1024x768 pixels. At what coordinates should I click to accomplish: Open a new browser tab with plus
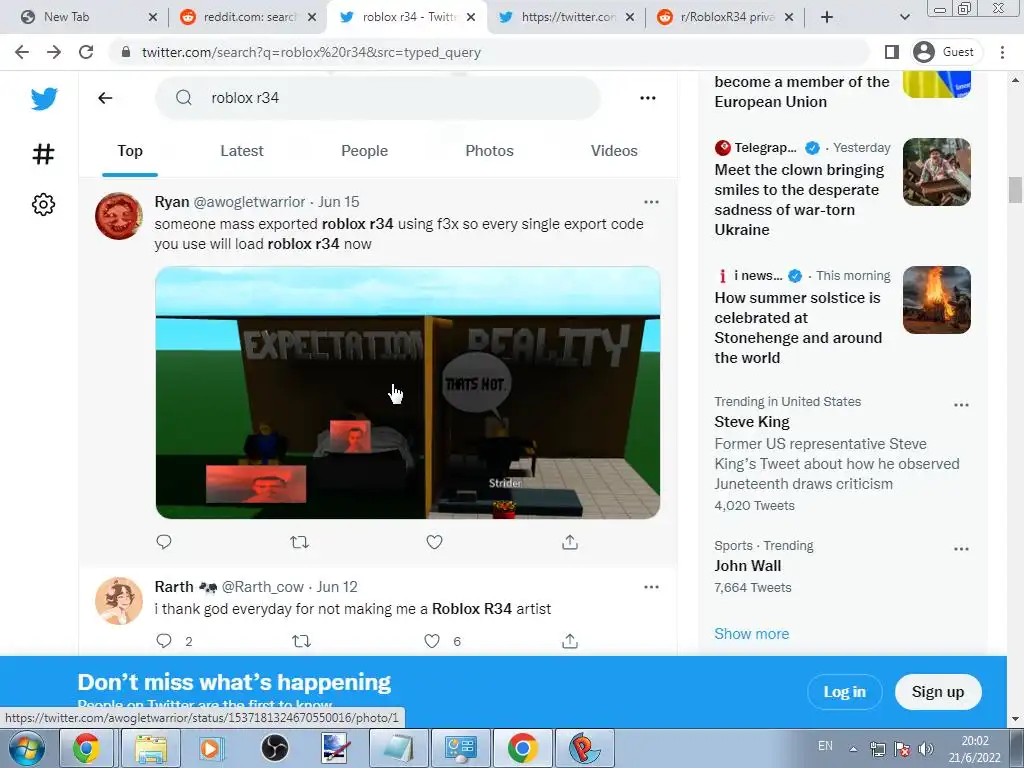(827, 17)
